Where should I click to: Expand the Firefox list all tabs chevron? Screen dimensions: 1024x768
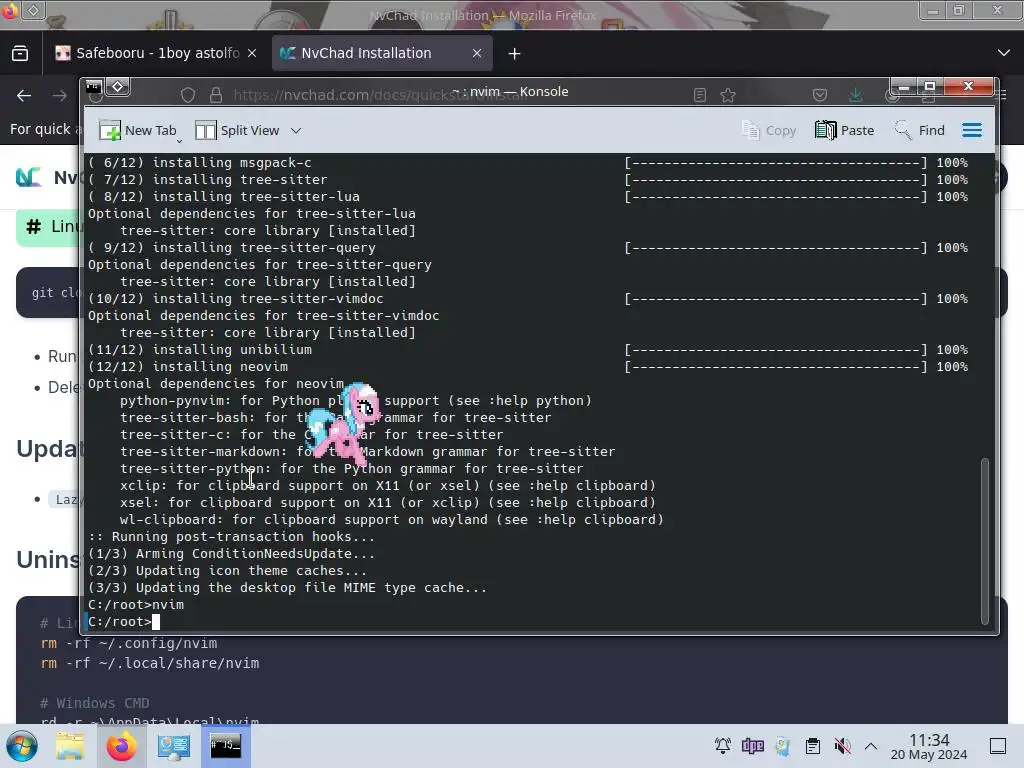[x=1004, y=53]
